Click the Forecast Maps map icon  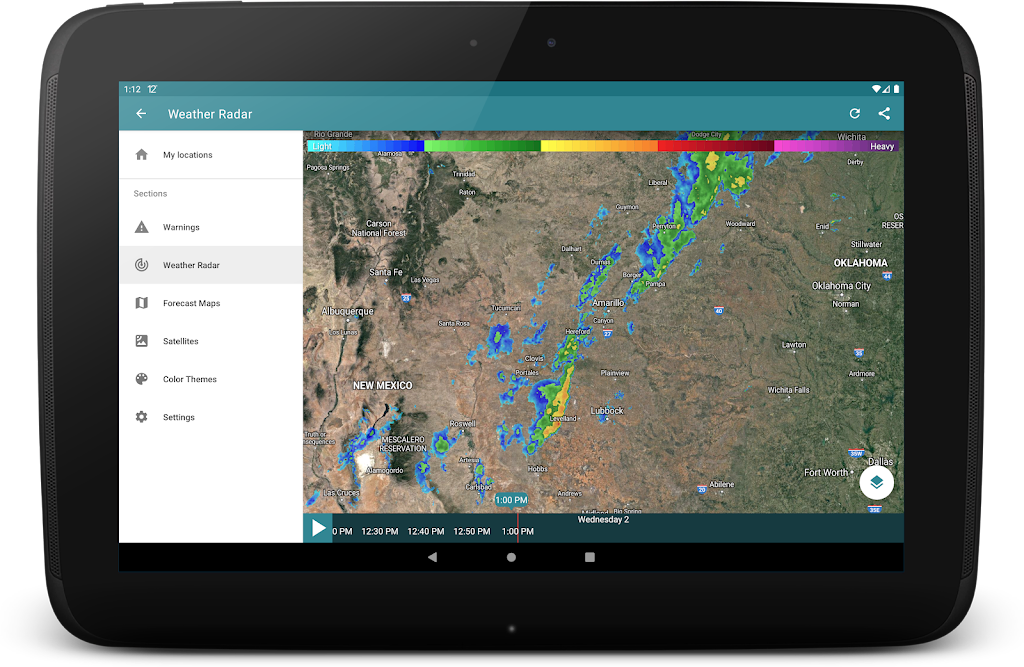pos(142,302)
